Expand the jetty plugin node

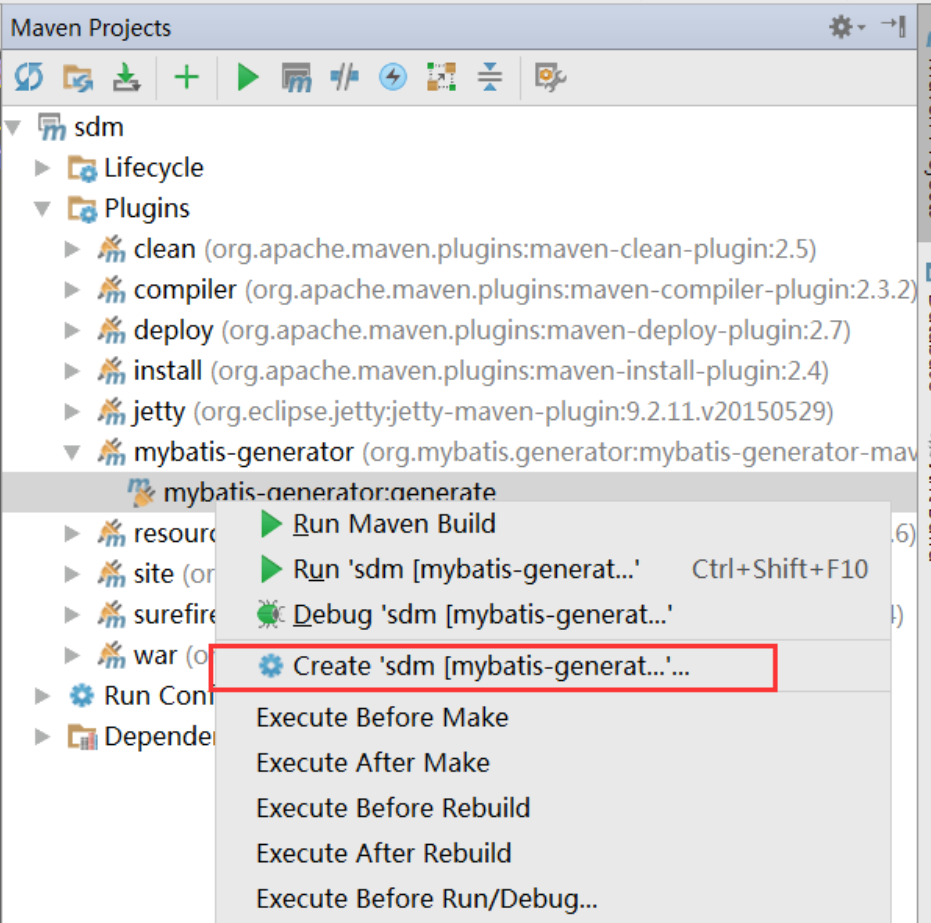[x=72, y=411]
